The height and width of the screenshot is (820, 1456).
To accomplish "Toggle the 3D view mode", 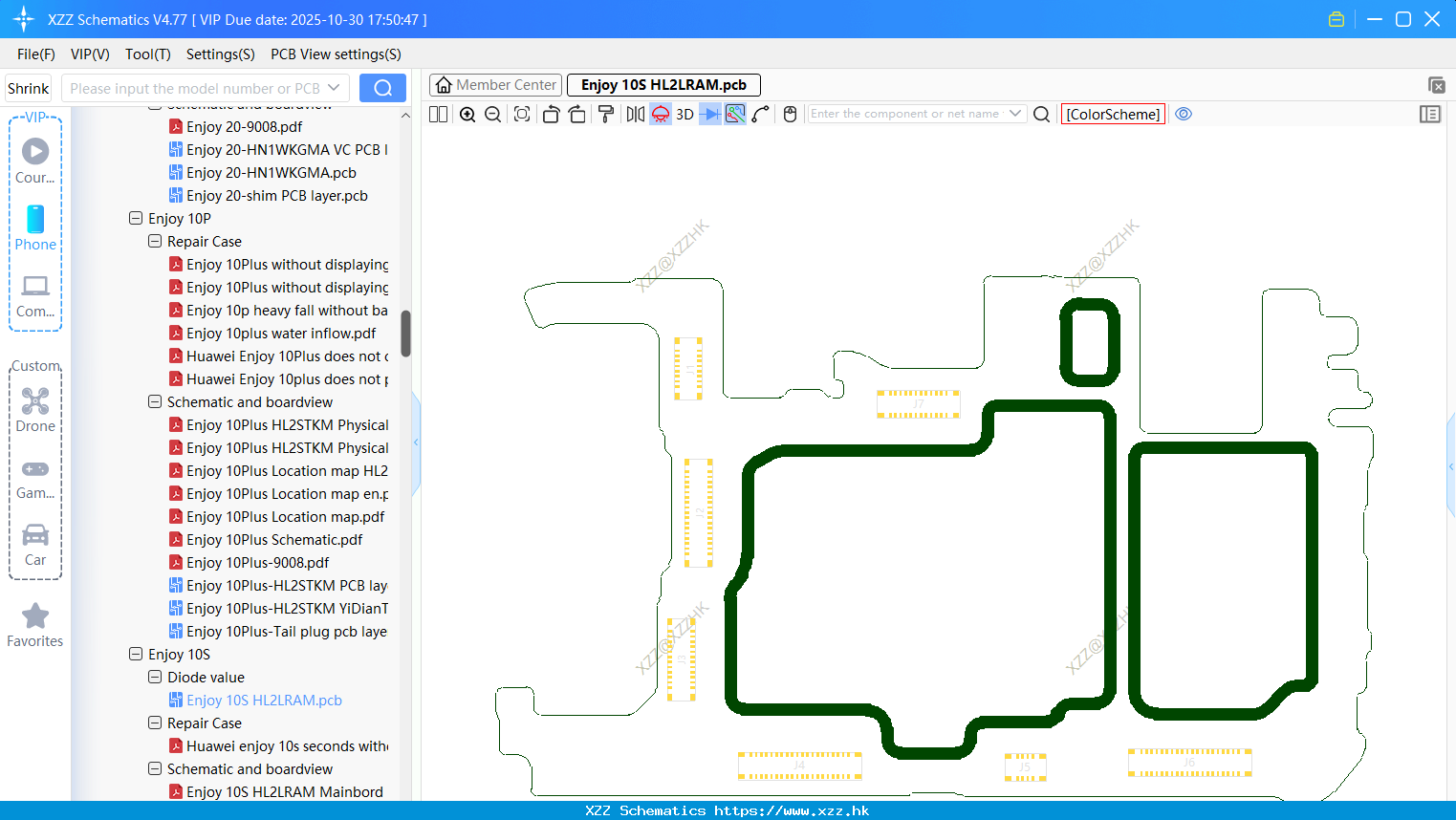I will (685, 114).
